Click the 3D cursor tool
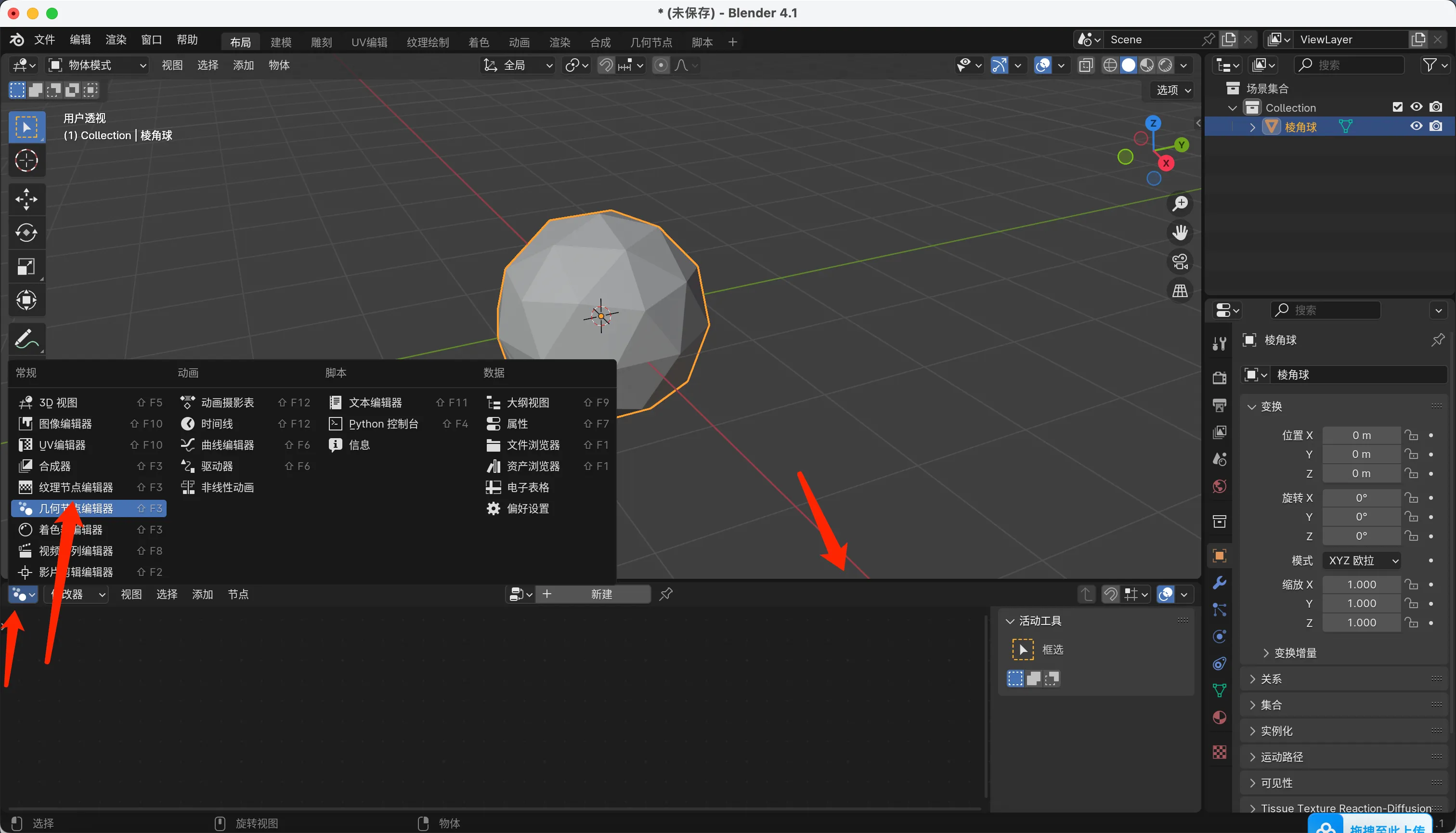The height and width of the screenshot is (833, 1456). pyautogui.click(x=26, y=161)
